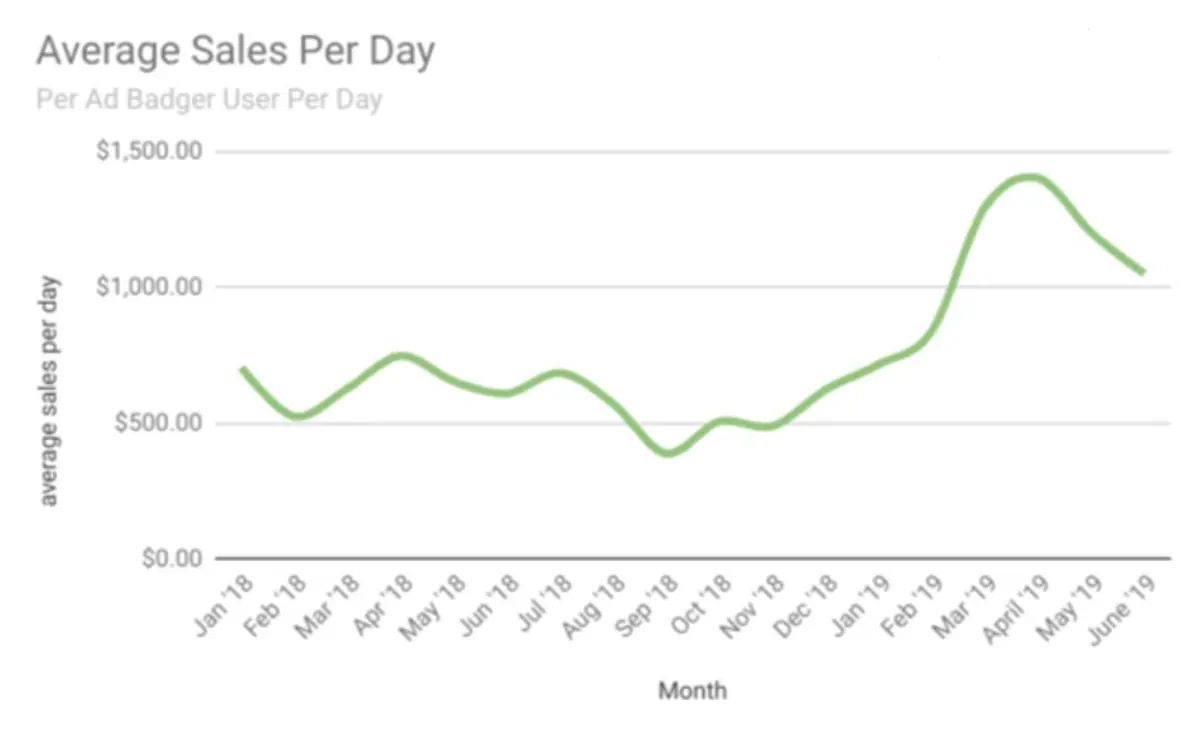Click the green line's highest peak
The image size is (1200, 735).
1027,178
